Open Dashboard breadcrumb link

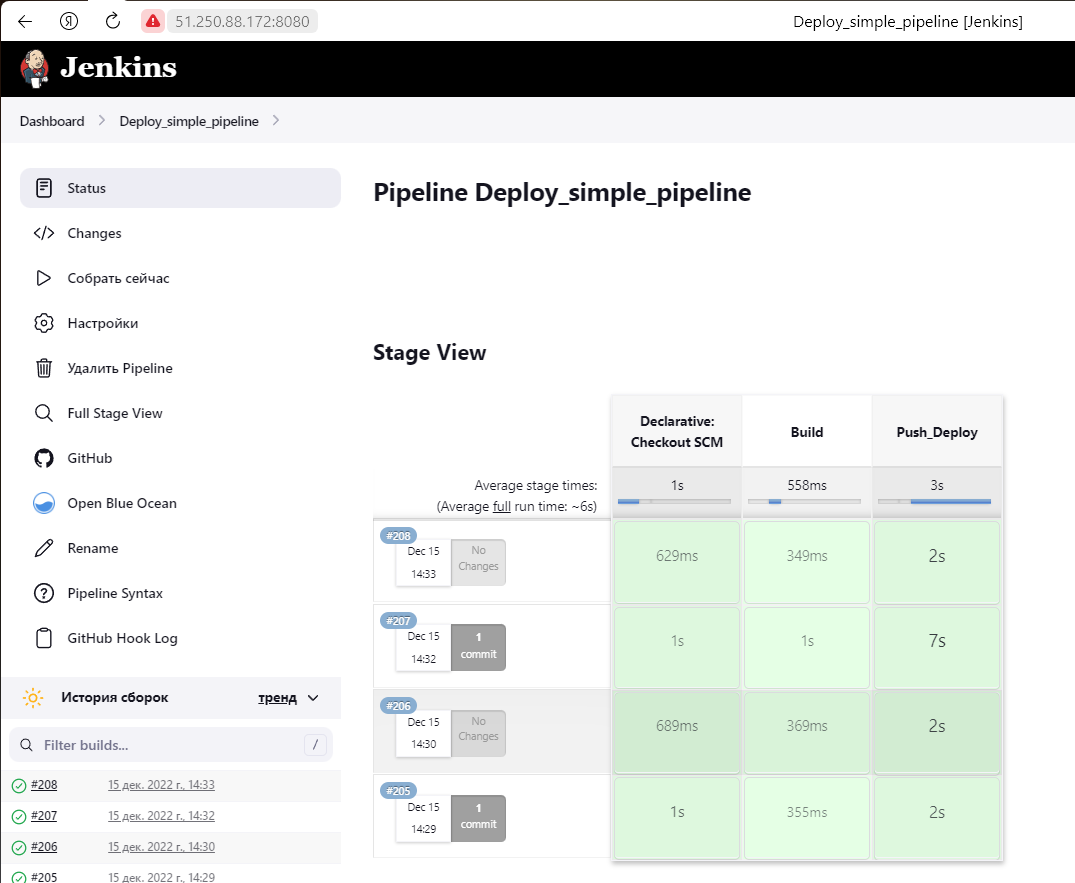pyautogui.click(x=52, y=121)
